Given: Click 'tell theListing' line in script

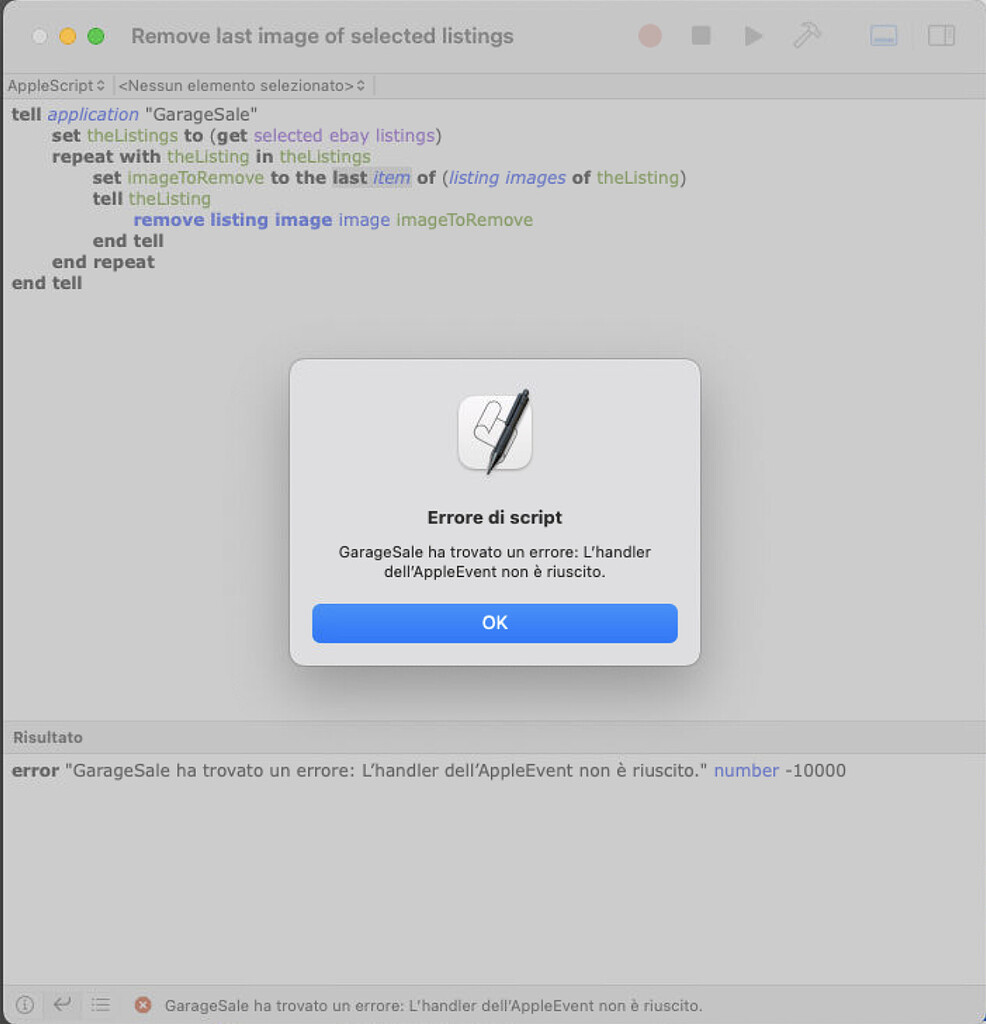Looking at the screenshot, I should pyautogui.click(x=151, y=199).
